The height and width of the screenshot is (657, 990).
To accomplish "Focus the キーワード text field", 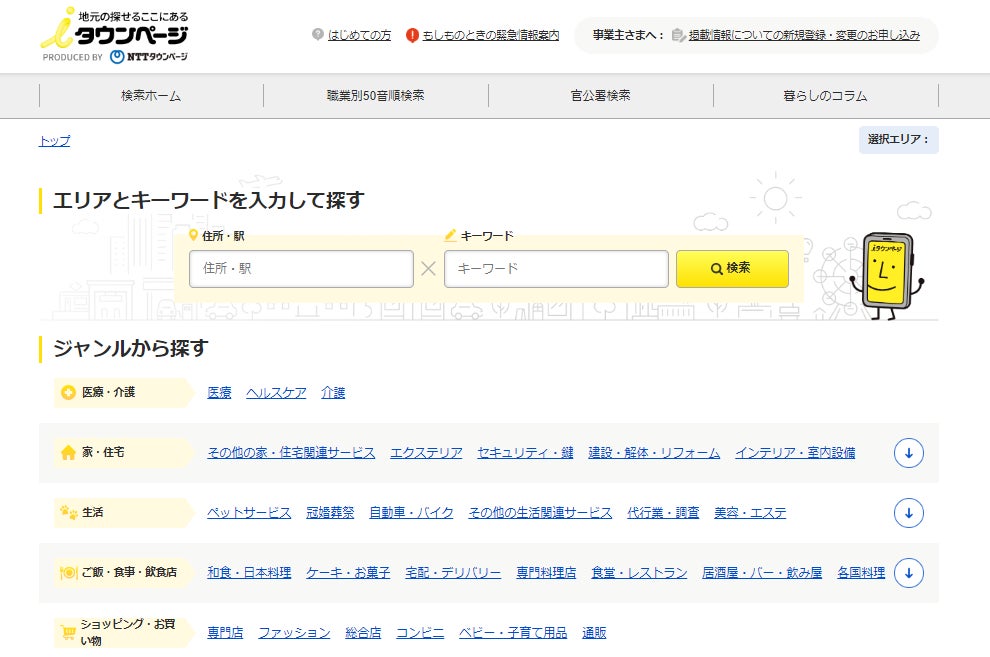I will pos(556,269).
